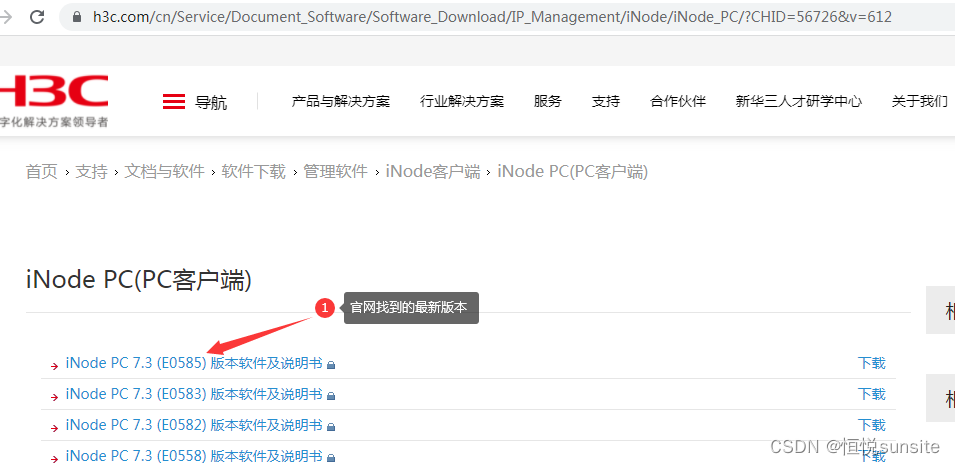Viewport: 955px width, 465px height.
Task: Click 下载 for E0582 version
Action: [x=872, y=425]
